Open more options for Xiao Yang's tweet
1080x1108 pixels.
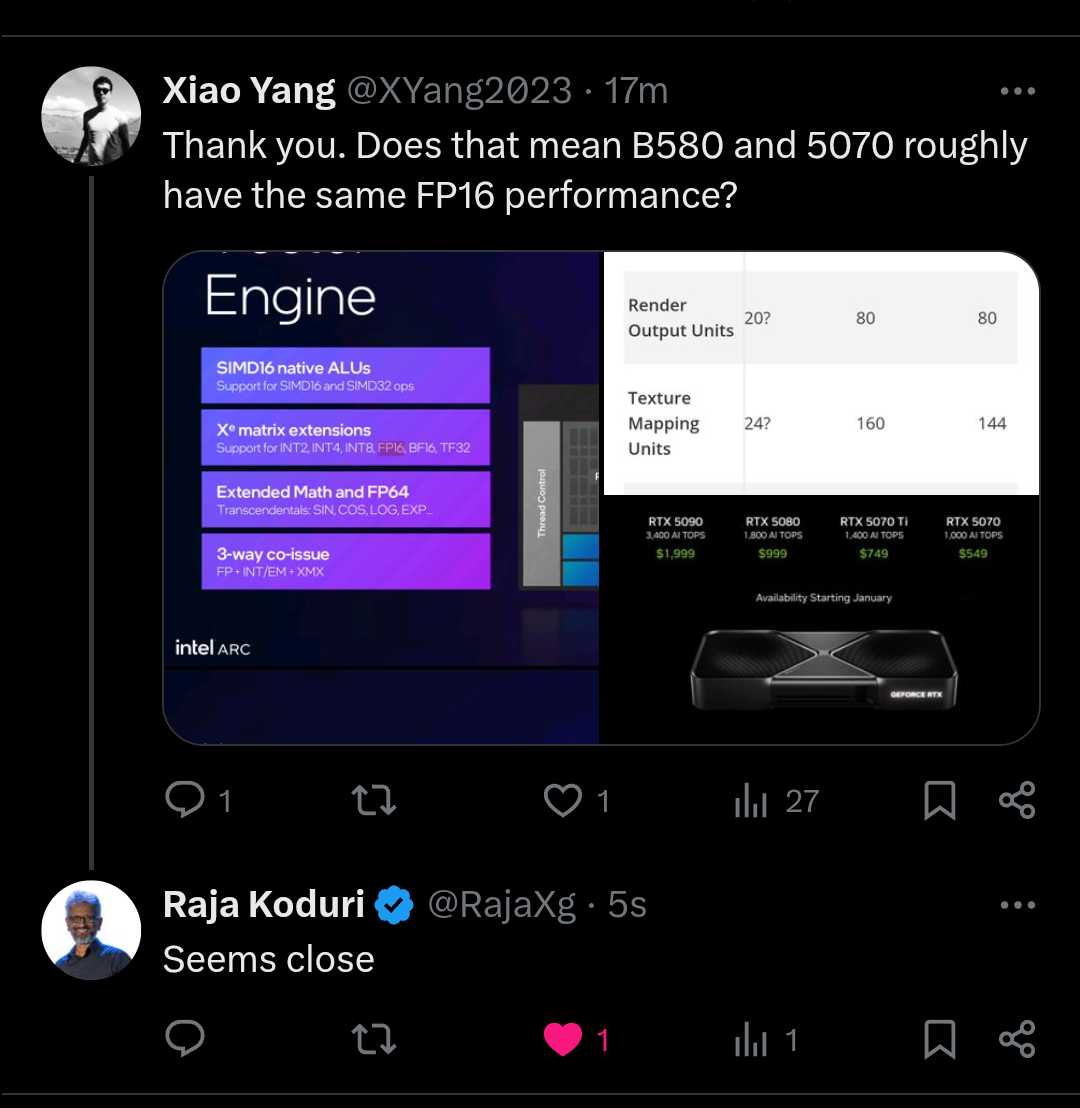(1017, 92)
